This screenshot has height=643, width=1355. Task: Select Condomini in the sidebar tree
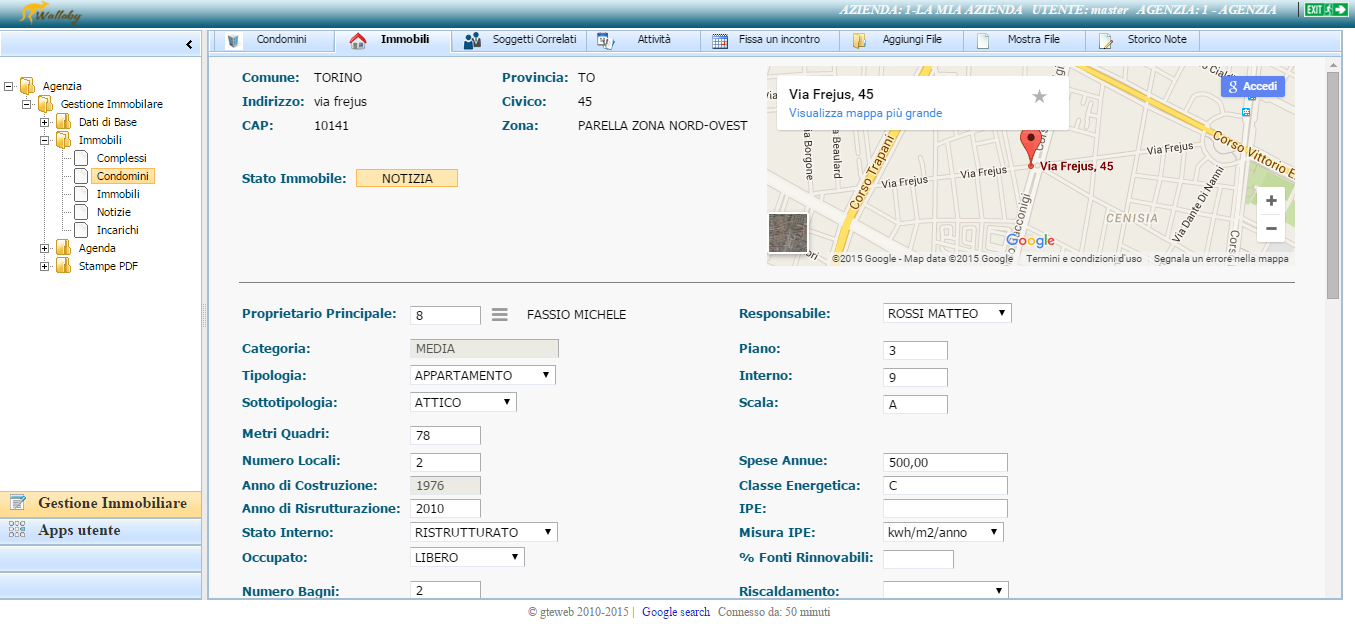tap(123, 176)
